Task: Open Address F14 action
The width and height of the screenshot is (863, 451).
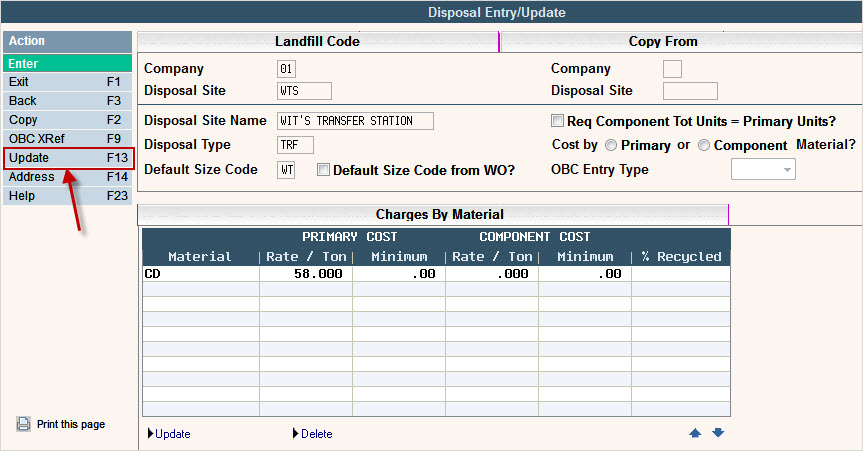Action: (x=68, y=177)
